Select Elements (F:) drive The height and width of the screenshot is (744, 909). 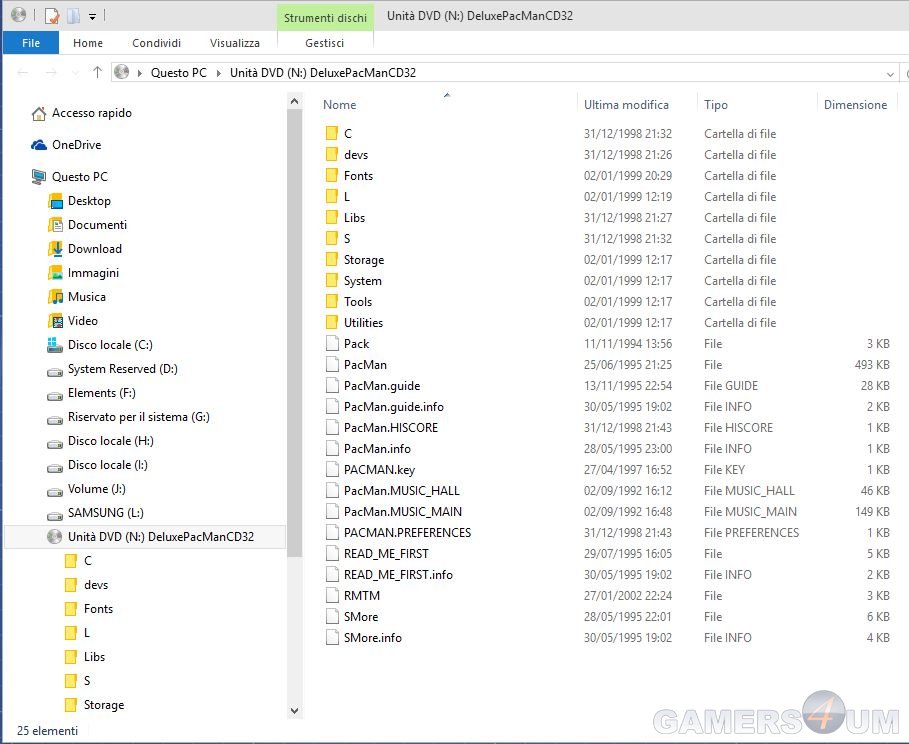(x=101, y=393)
